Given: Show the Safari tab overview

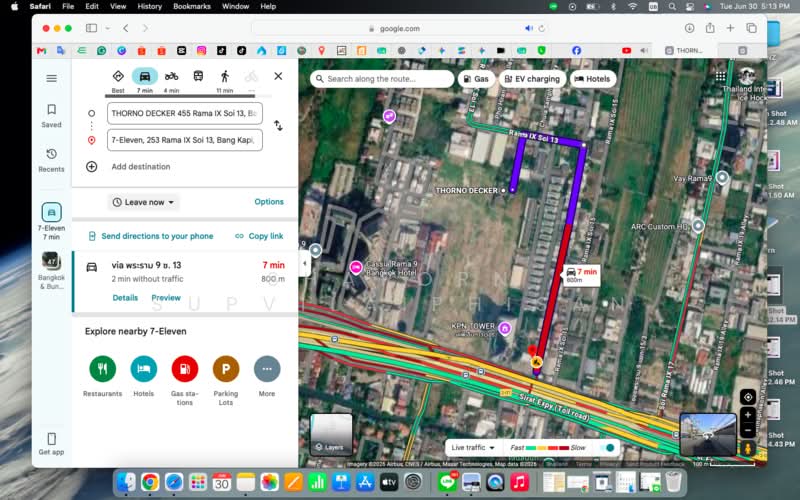Looking at the screenshot, I should tap(751, 29).
